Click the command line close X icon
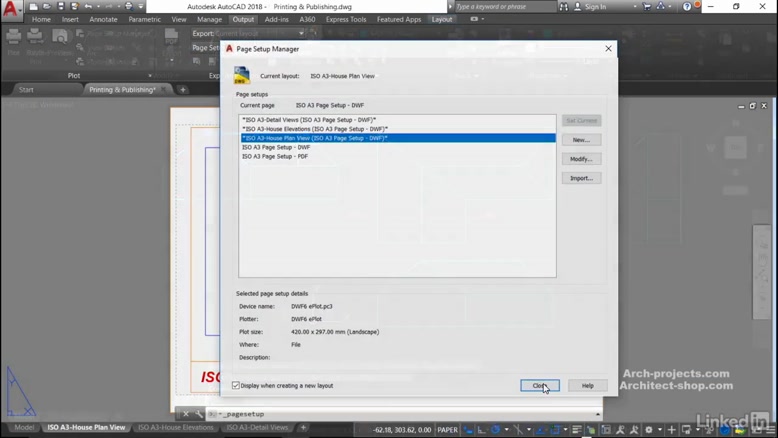The image size is (778, 438). [x=186, y=414]
